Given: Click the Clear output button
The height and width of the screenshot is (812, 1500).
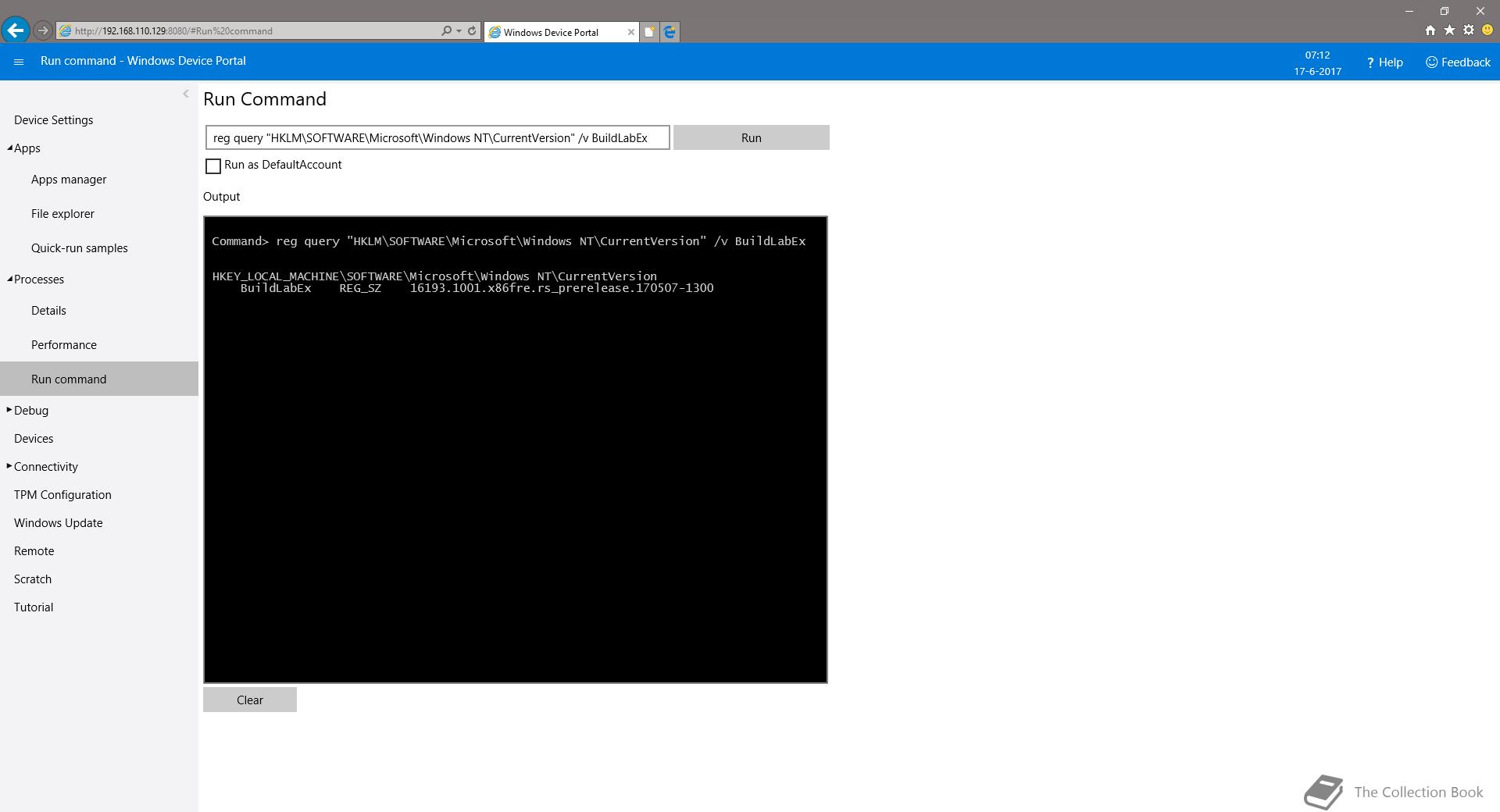Looking at the screenshot, I should 250,700.
